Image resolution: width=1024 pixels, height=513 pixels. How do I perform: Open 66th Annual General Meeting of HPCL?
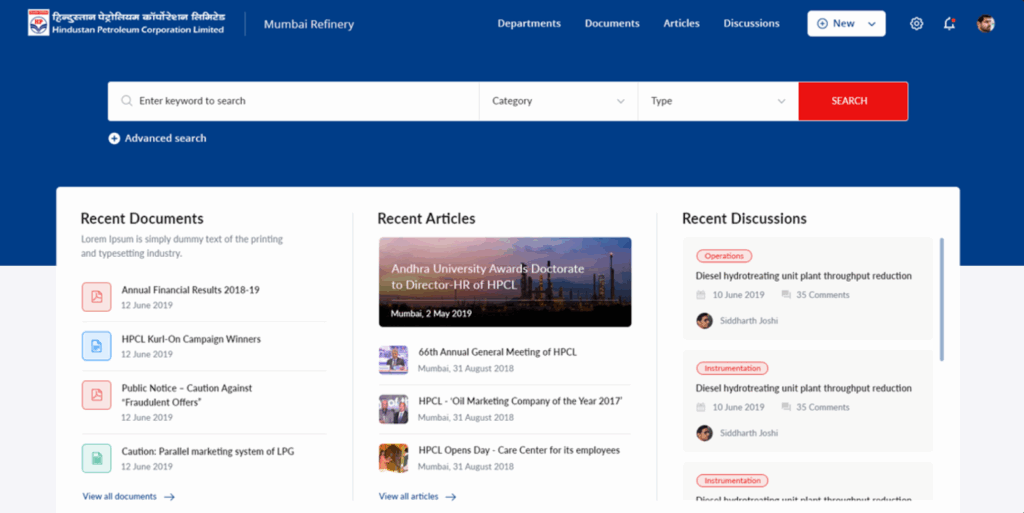coord(498,352)
